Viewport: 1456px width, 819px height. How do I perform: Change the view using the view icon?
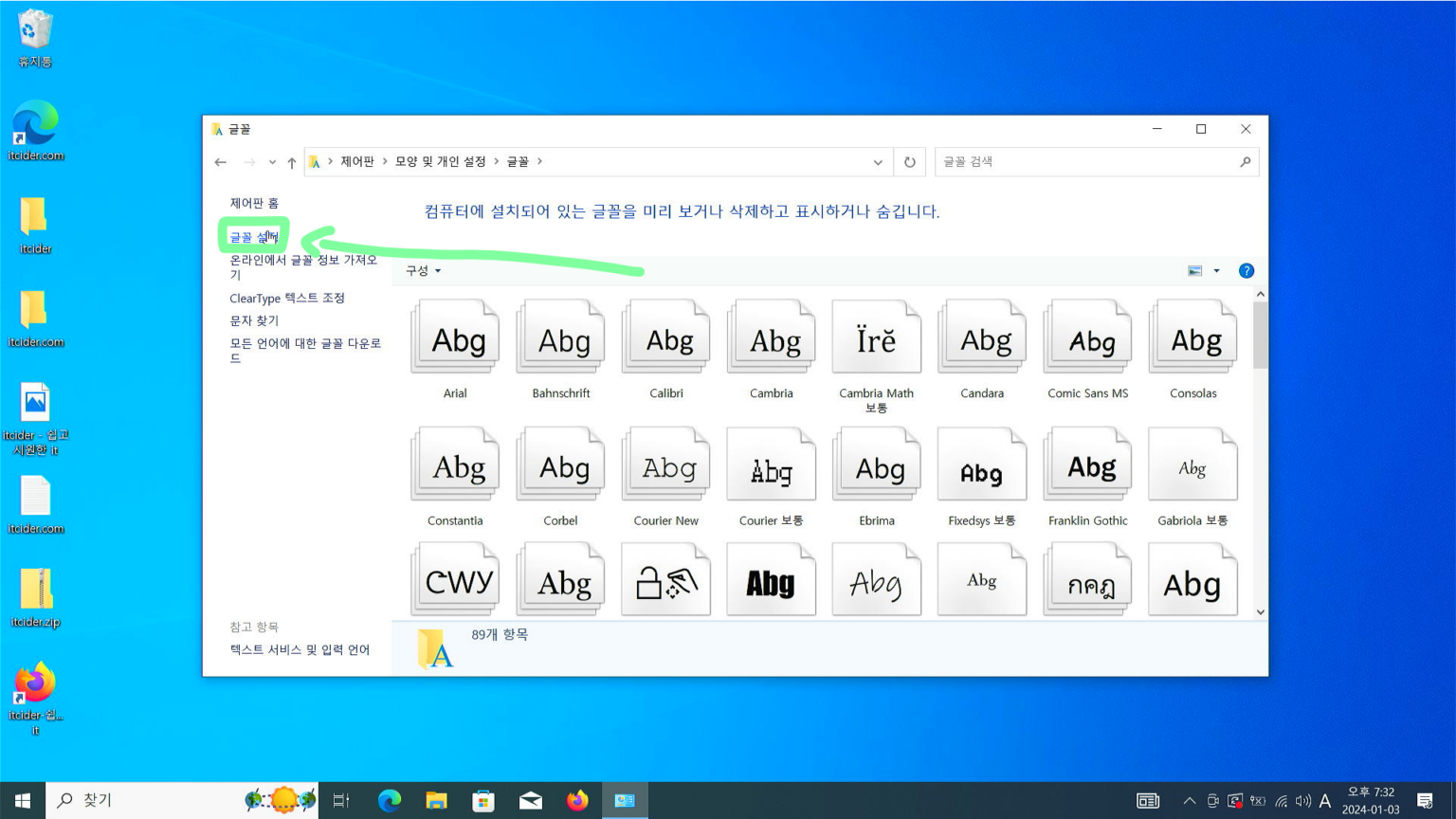tap(1193, 270)
